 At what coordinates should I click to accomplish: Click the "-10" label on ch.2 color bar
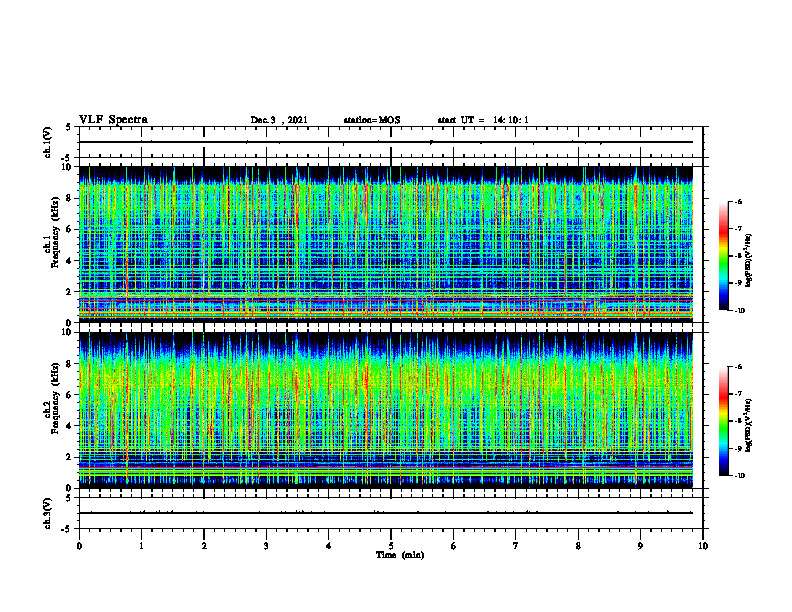(x=739, y=476)
